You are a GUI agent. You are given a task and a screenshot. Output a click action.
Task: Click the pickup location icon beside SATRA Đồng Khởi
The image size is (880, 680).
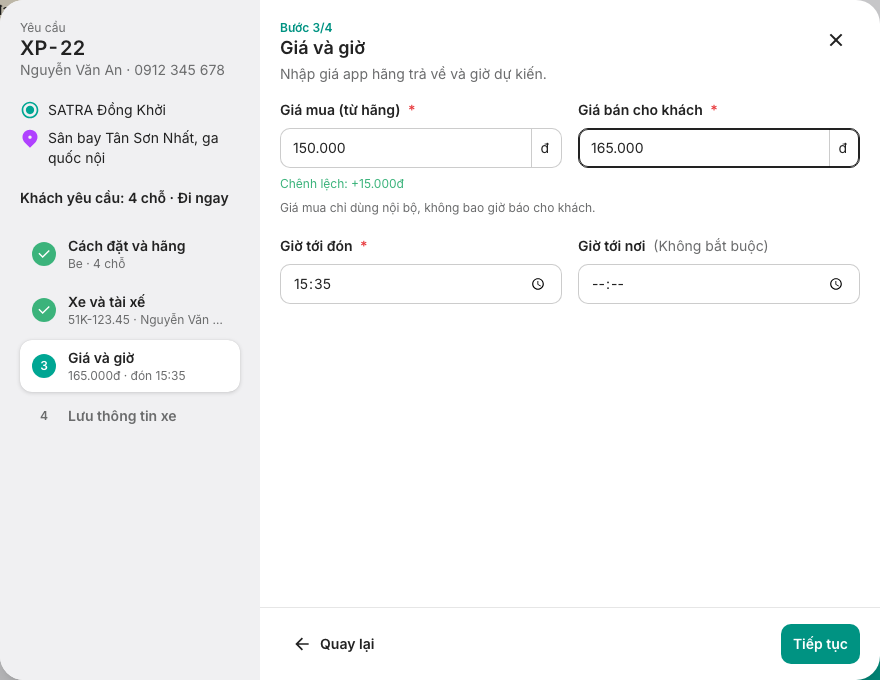point(30,110)
